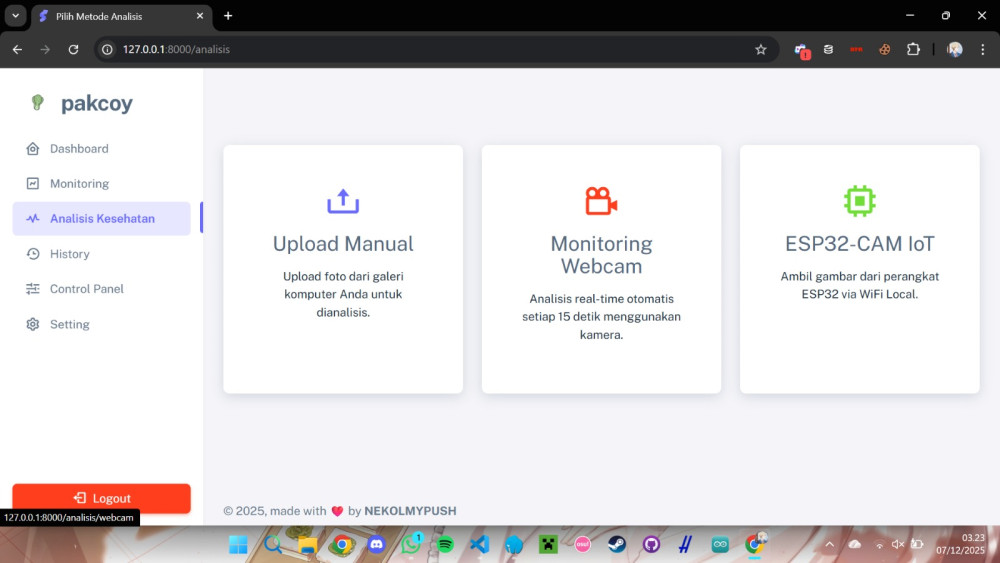Click the cookie extension icon in toolbar

coord(885,49)
